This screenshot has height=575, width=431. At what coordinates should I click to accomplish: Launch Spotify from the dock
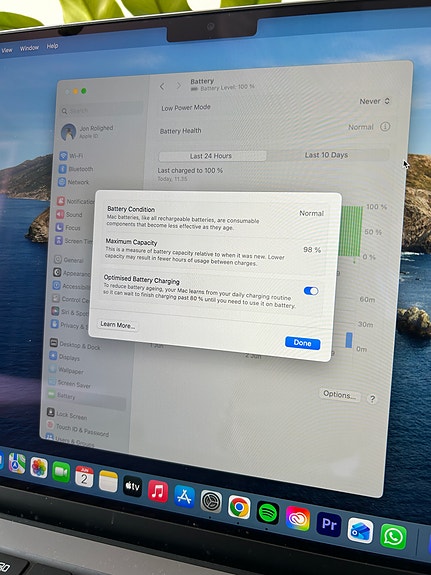[x=267, y=512]
